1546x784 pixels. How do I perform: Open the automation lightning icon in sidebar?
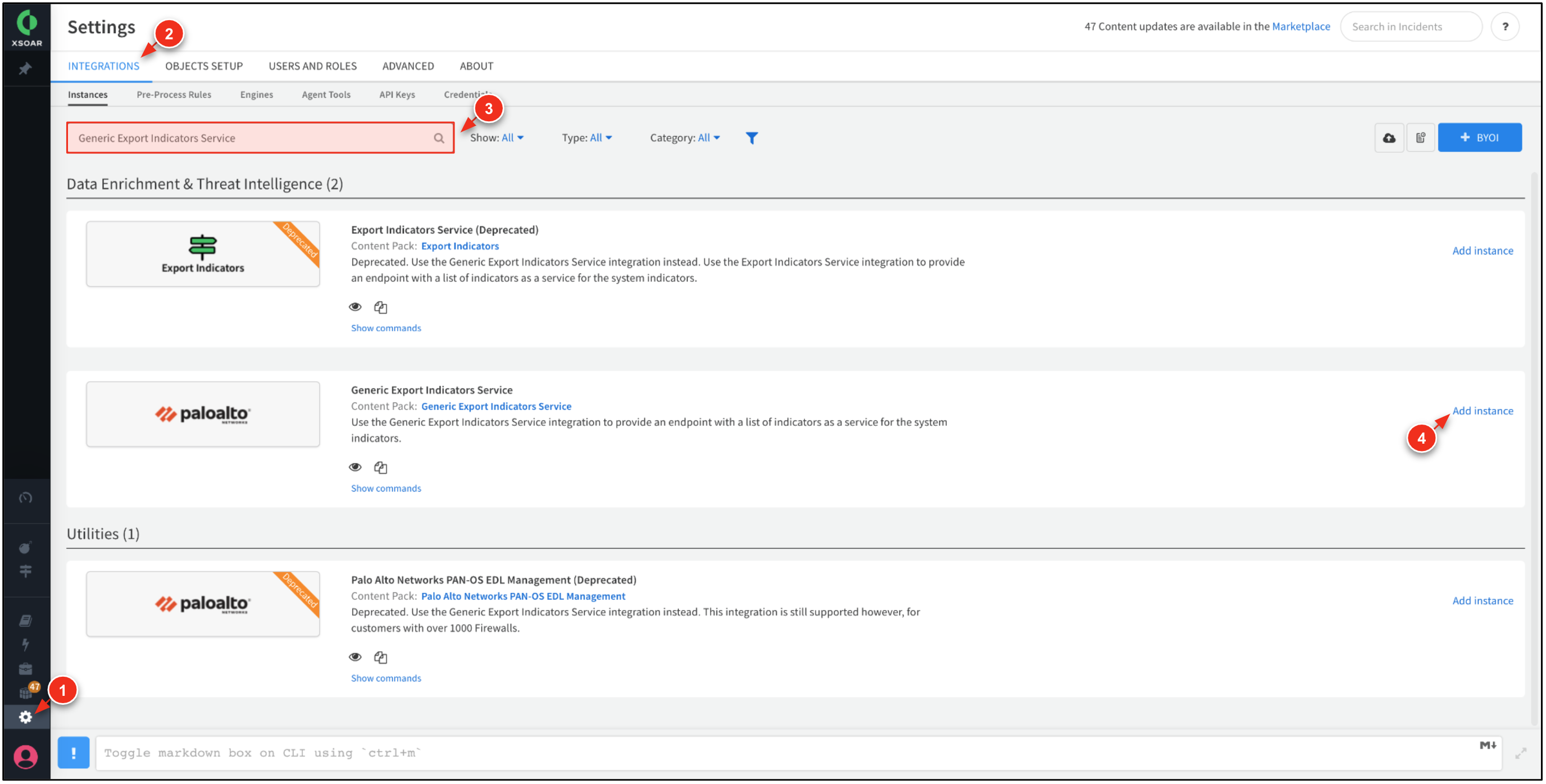pos(25,645)
